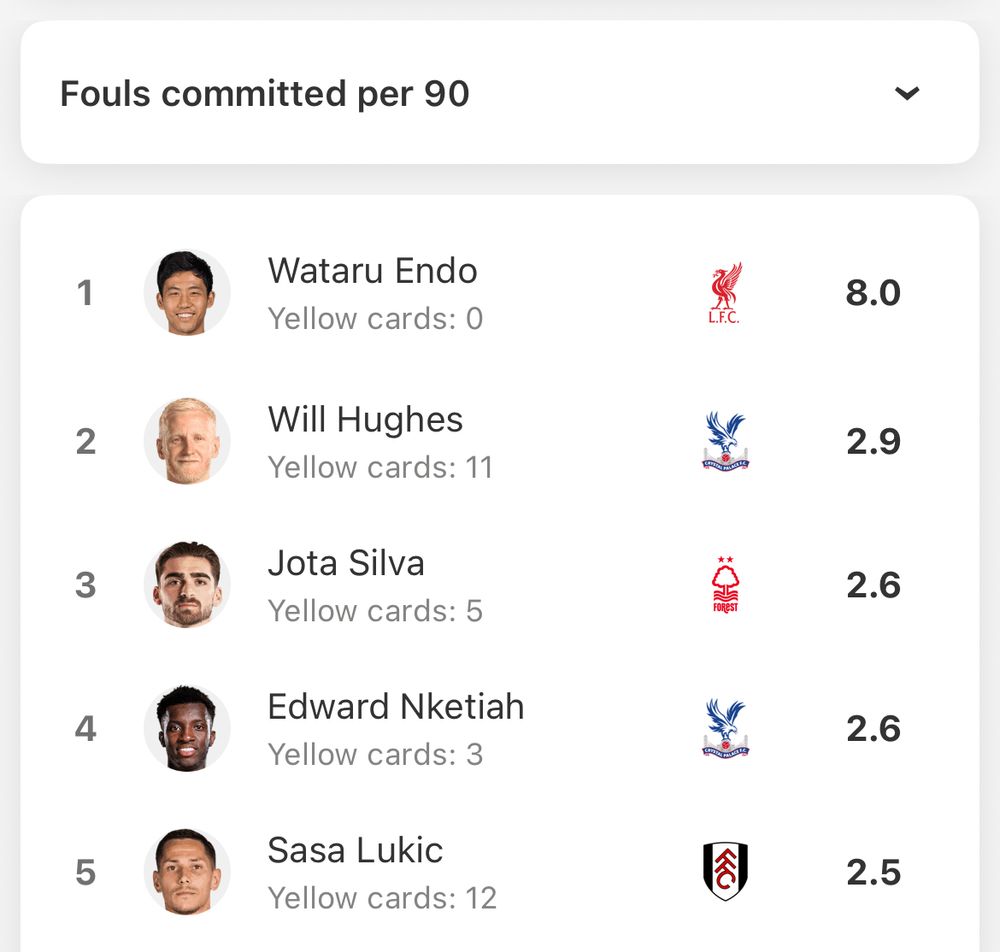1000x952 pixels.
Task: Tap Edward Nketiah's Crystal Palace crest
Action: [x=725, y=728]
